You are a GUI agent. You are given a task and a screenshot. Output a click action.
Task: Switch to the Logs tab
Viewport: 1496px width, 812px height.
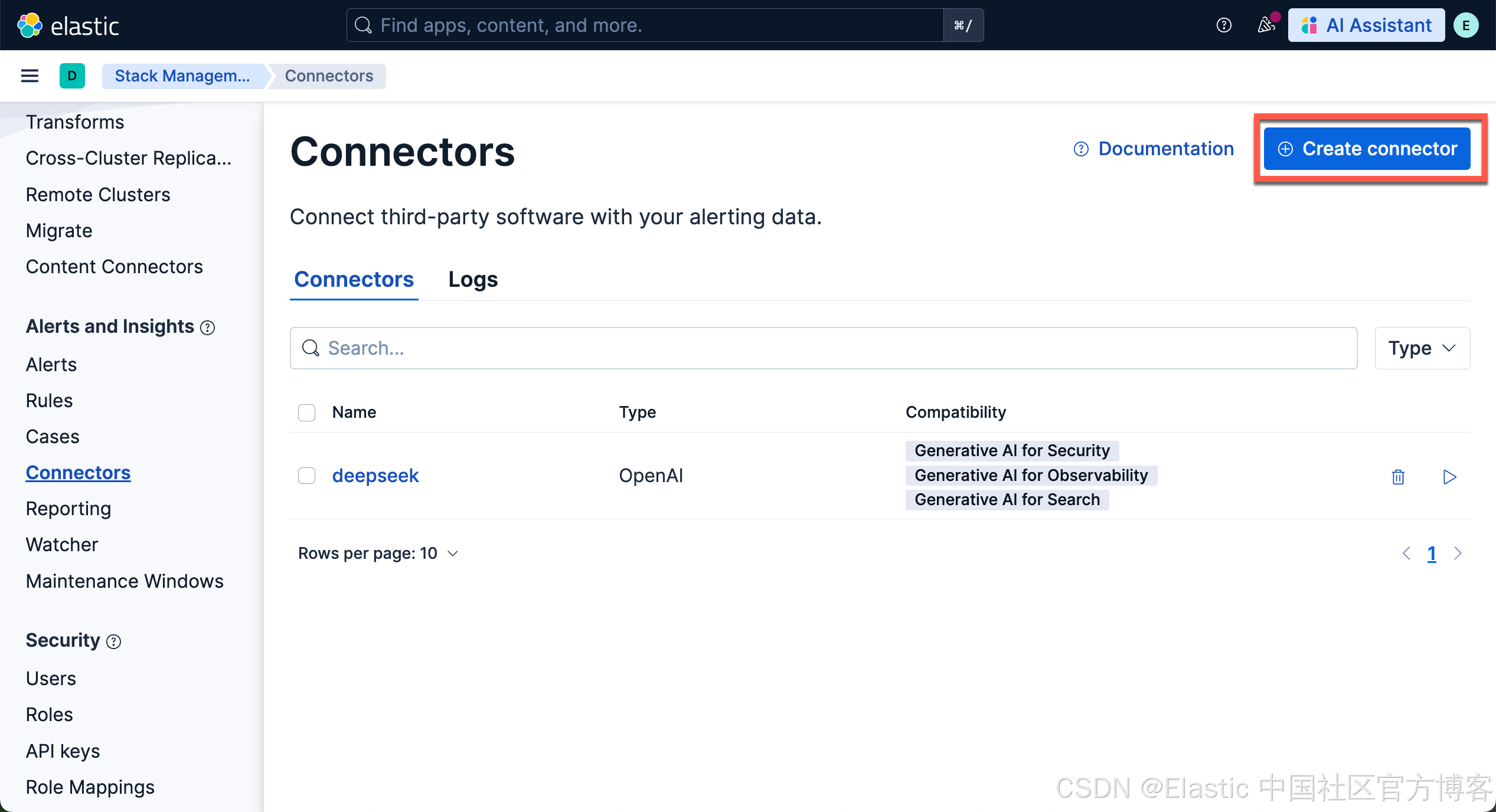click(472, 279)
